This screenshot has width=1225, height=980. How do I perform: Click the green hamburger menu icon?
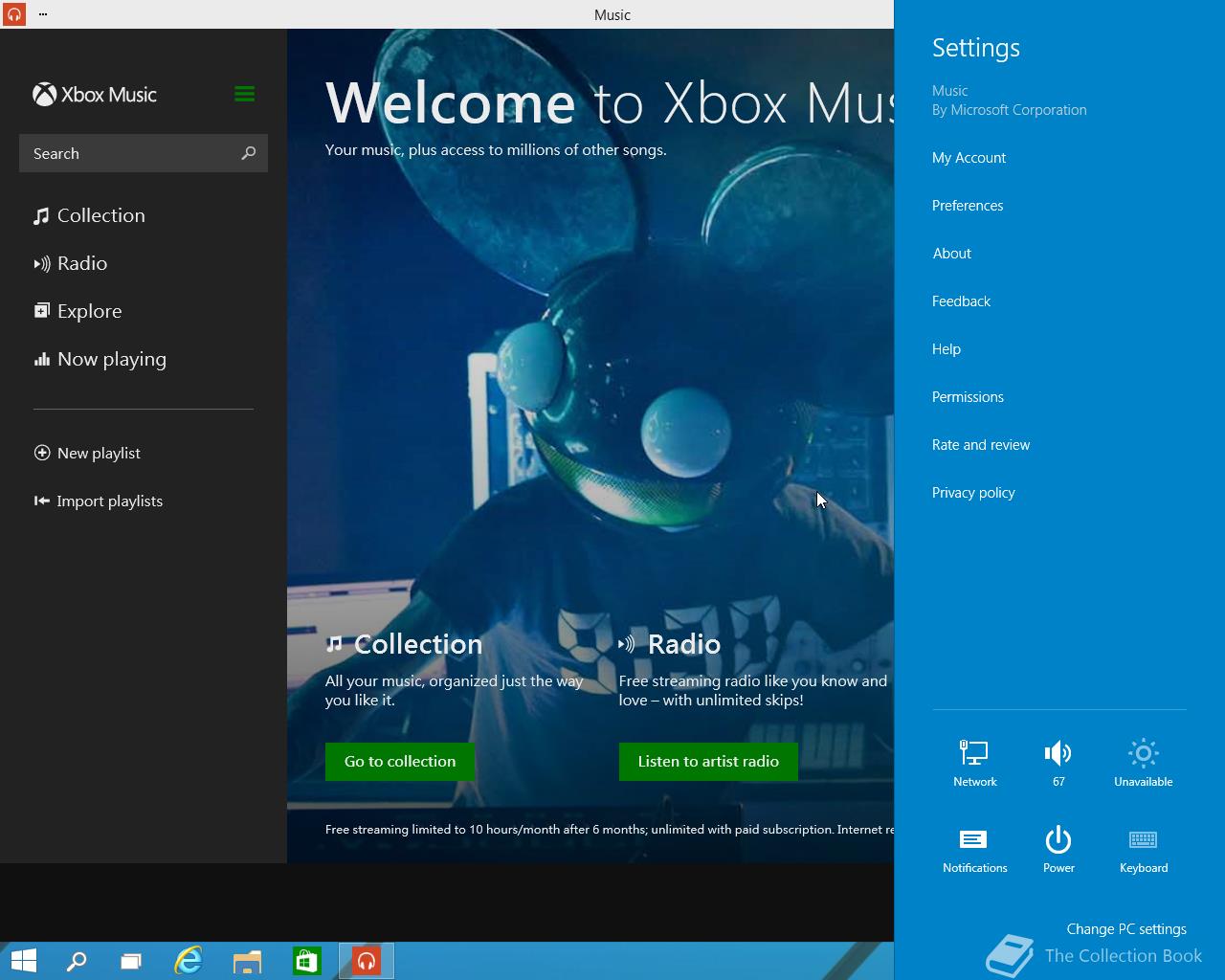pyautogui.click(x=244, y=94)
